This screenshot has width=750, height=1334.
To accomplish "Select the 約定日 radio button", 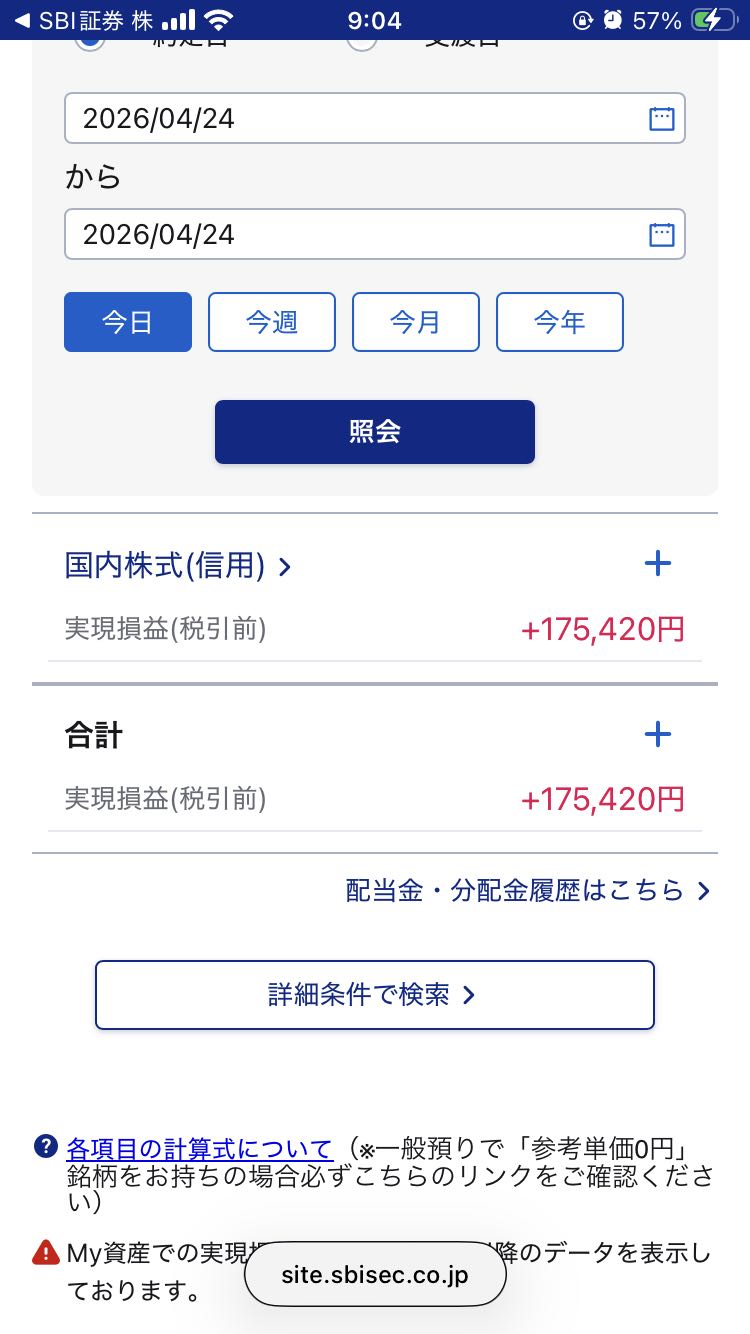I will tap(90, 42).
